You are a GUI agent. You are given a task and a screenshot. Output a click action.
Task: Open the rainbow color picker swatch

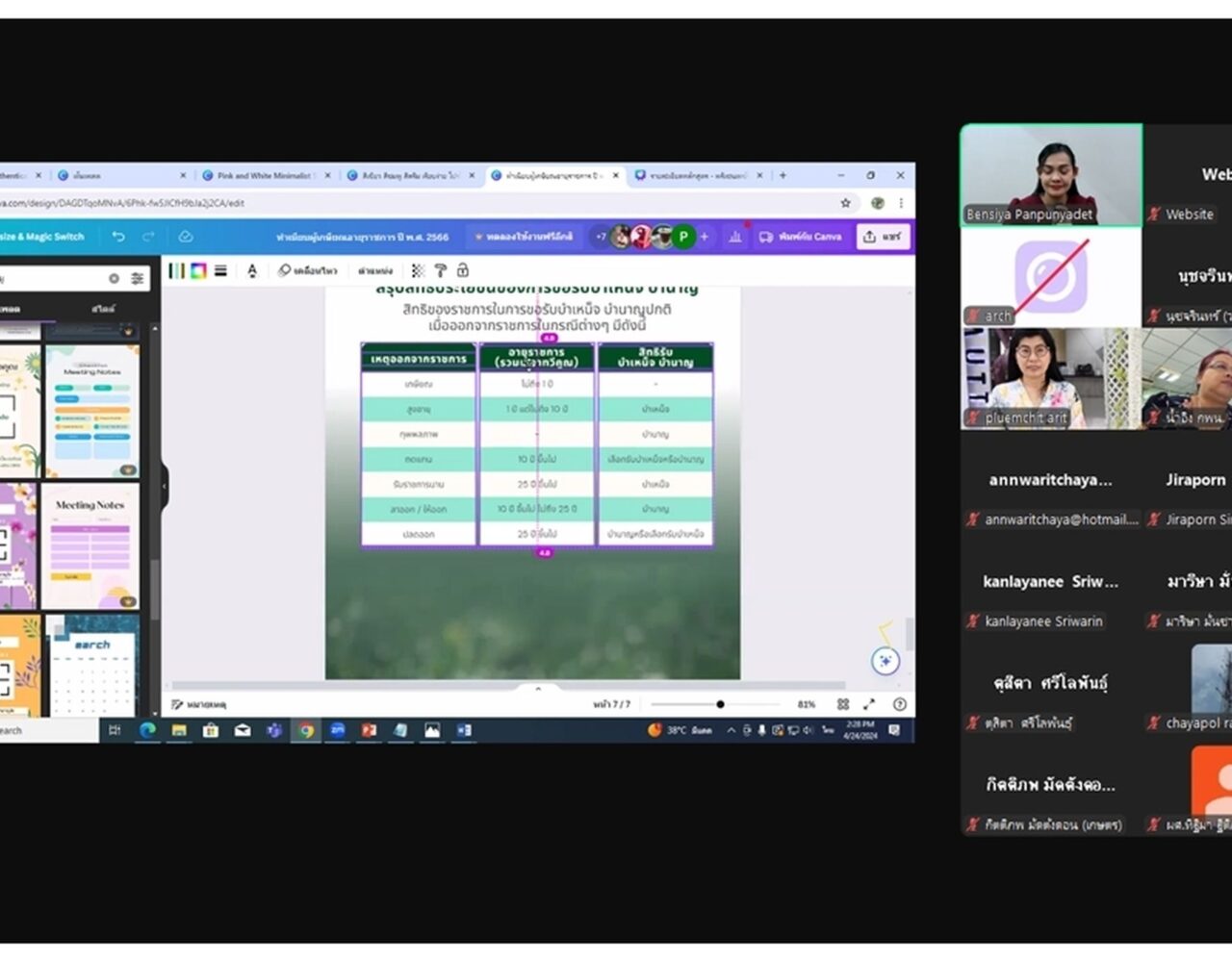198,271
